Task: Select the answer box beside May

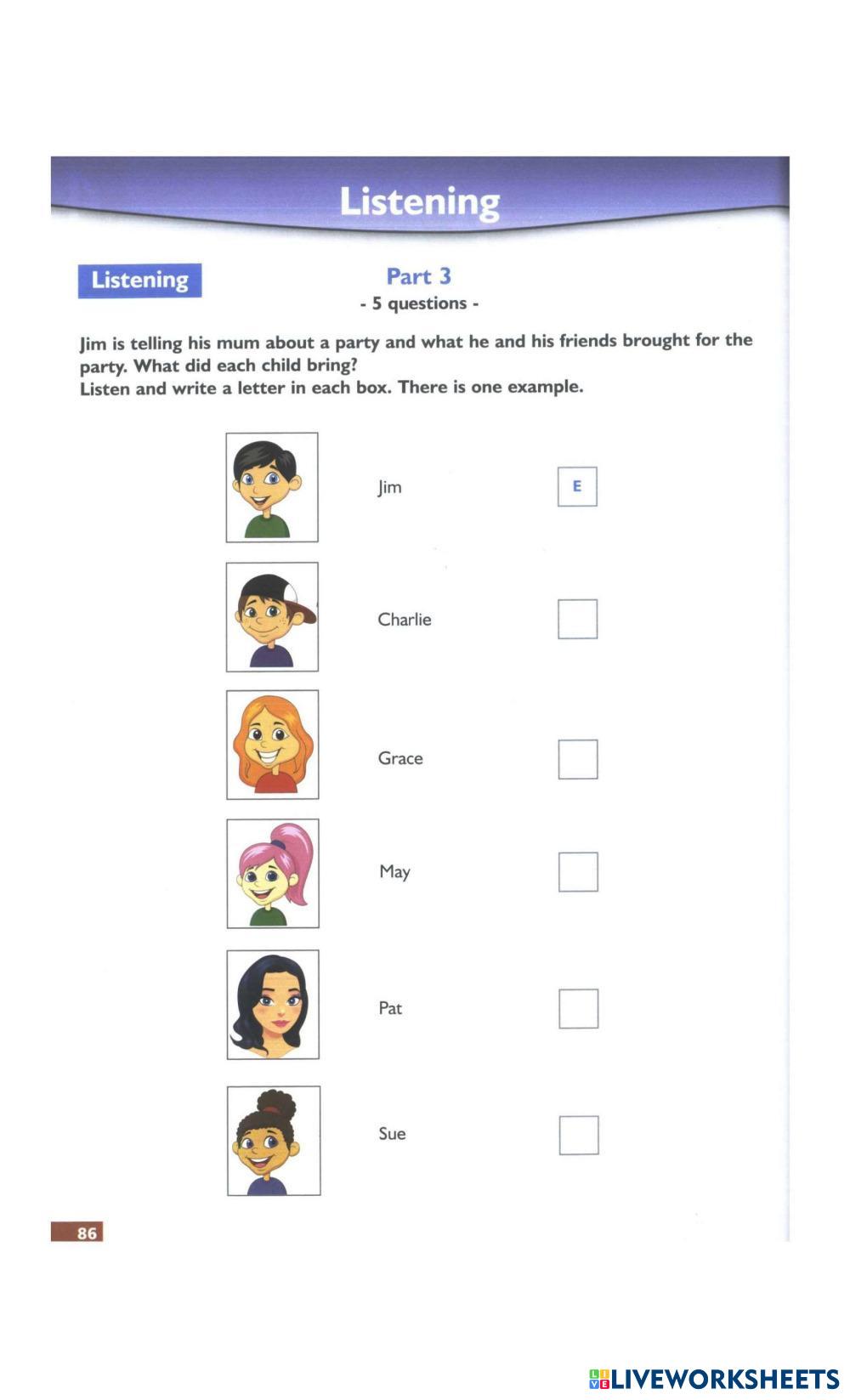Action: click(578, 871)
